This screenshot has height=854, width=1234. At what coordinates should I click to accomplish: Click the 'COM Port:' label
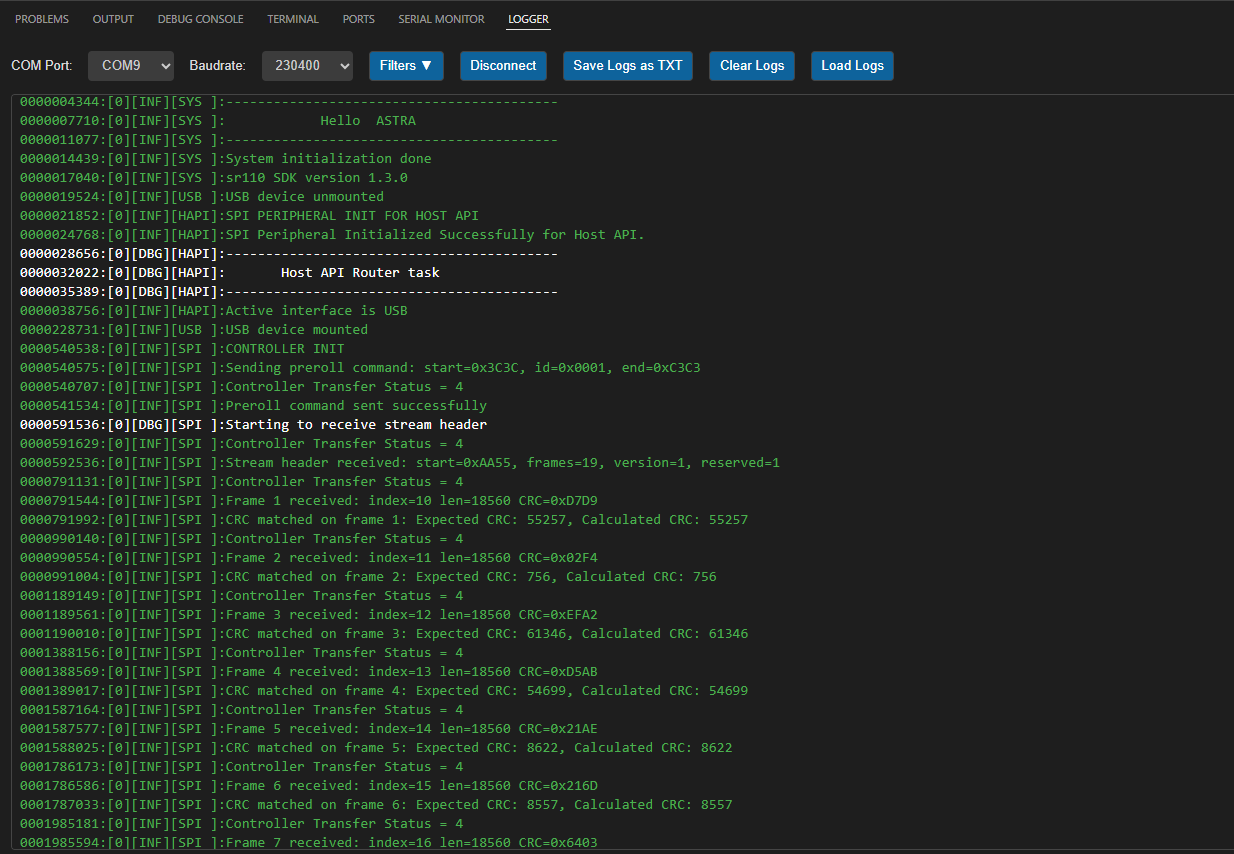42,66
